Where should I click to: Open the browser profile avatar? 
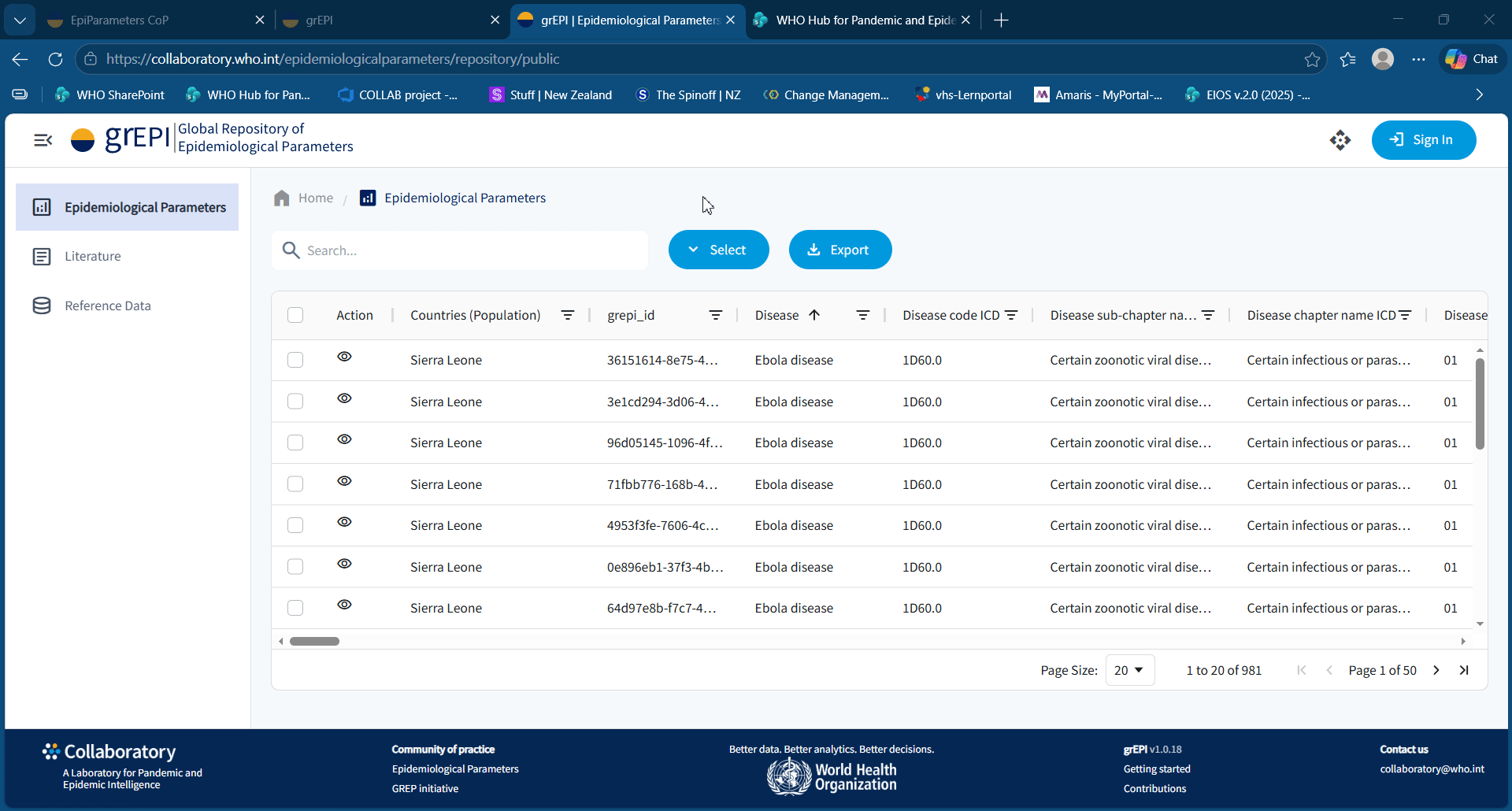(1383, 59)
